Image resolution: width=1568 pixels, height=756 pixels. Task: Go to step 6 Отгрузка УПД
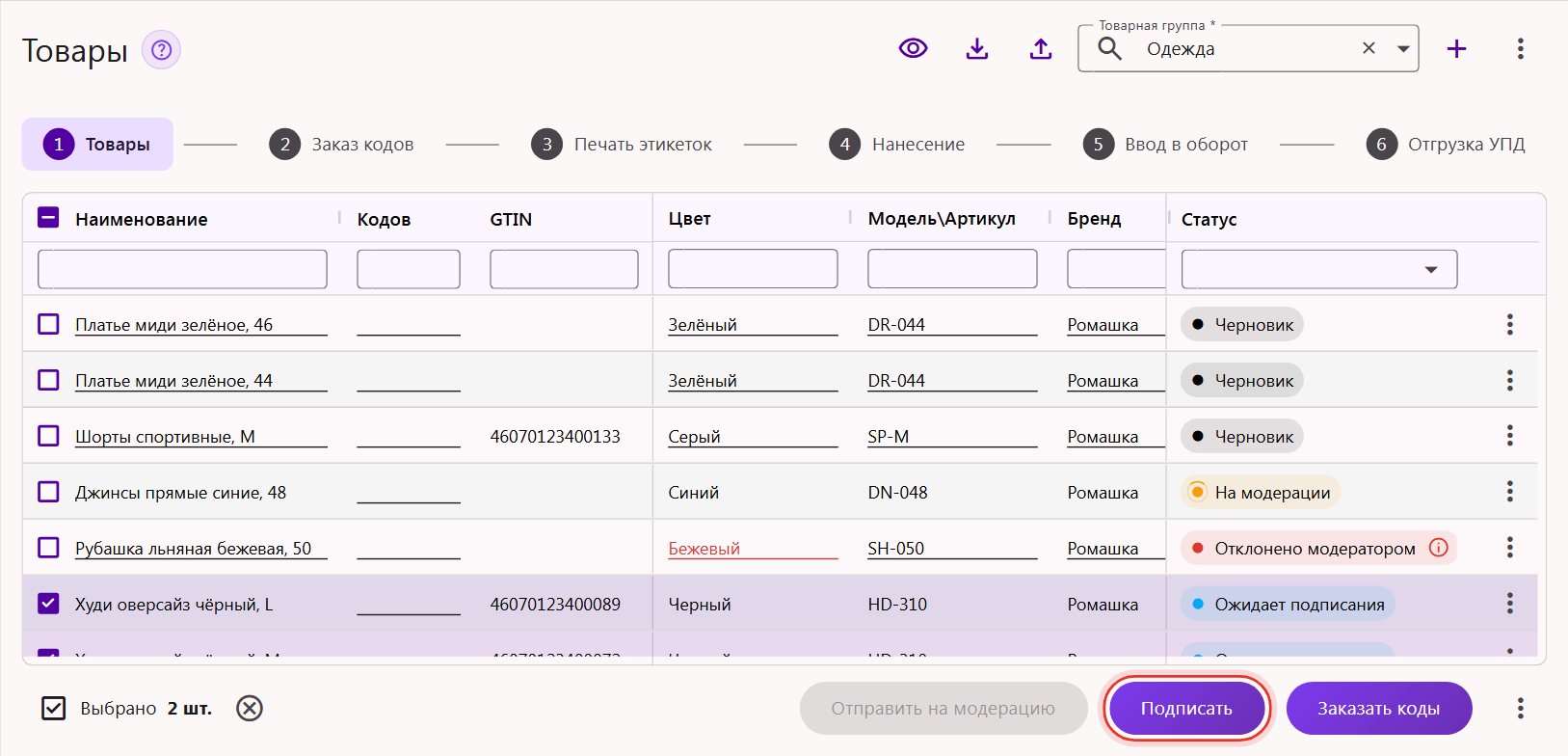point(1446,145)
